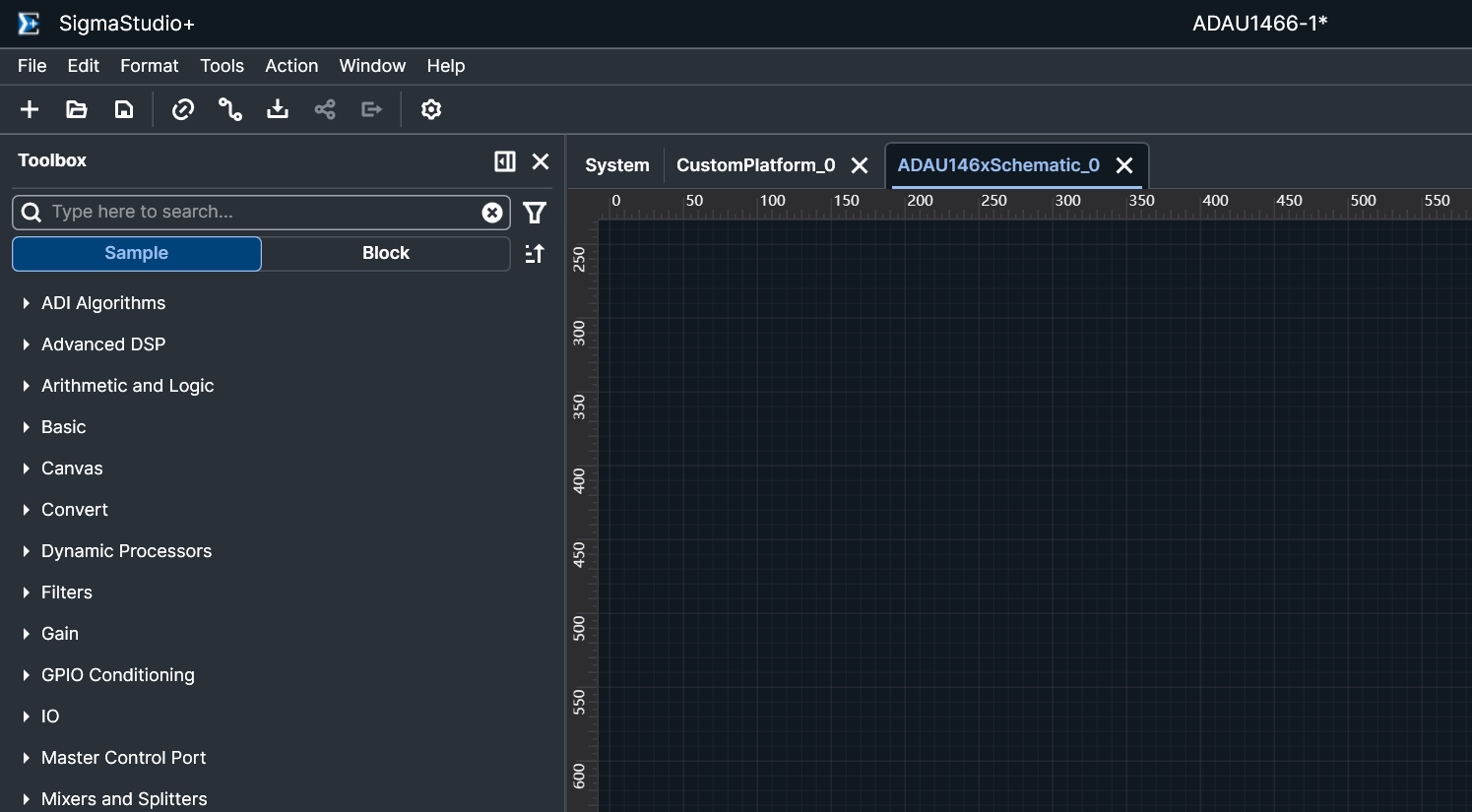Image resolution: width=1472 pixels, height=812 pixels.
Task: Expand the Canvas category
Action: 27,468
